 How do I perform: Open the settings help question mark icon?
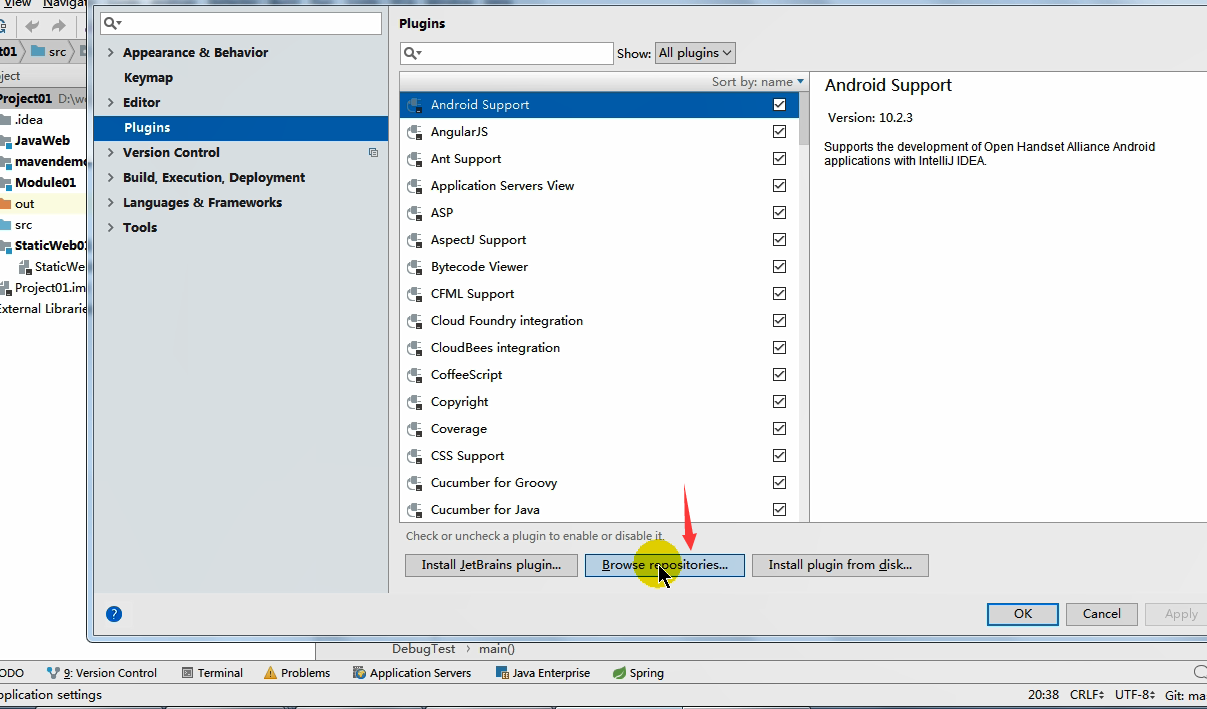pyautogui.click(x=114, y=614)
